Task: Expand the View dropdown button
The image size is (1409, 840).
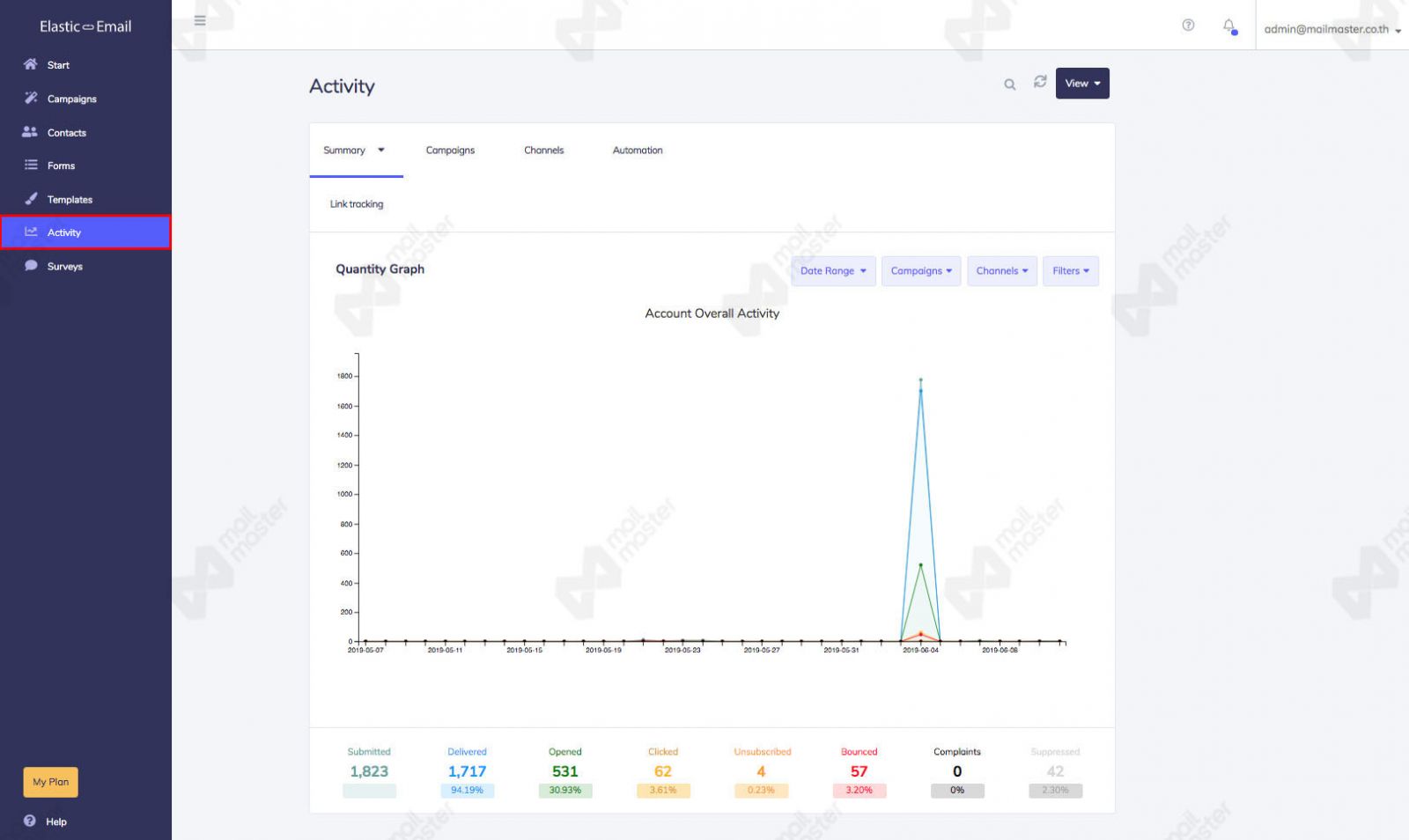Action: point(1082,84)
